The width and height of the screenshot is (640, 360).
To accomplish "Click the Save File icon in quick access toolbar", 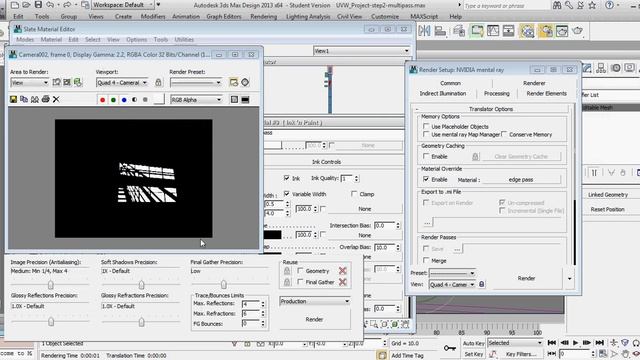I will [38, 5].
